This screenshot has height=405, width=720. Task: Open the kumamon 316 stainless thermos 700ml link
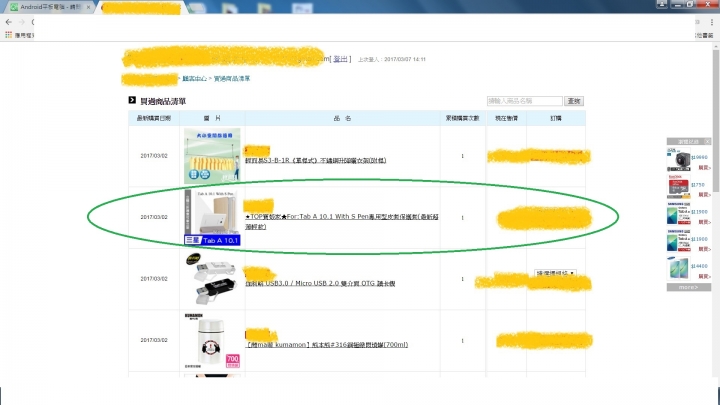[x=326, y=344]
